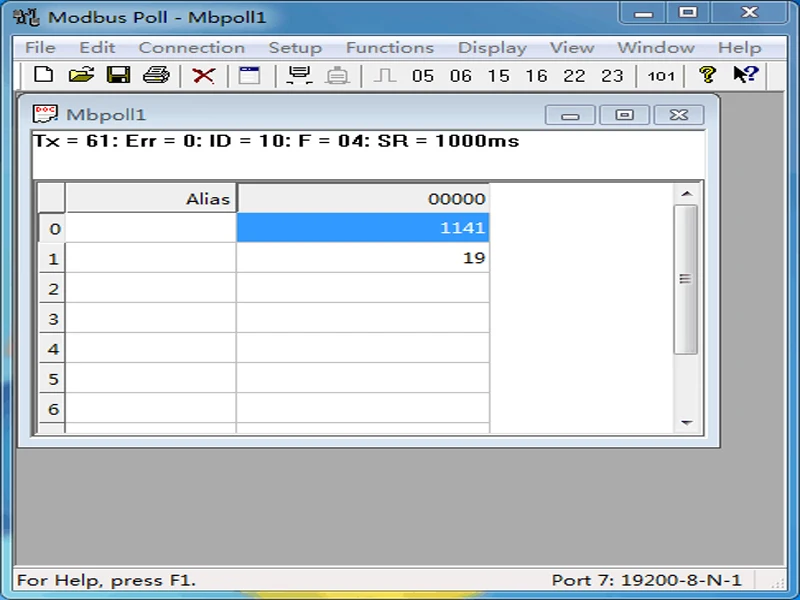The width and height of the screenshot is (800, 600).
Task: Click function 16 write multiple registers
Action: coord(536,76)
